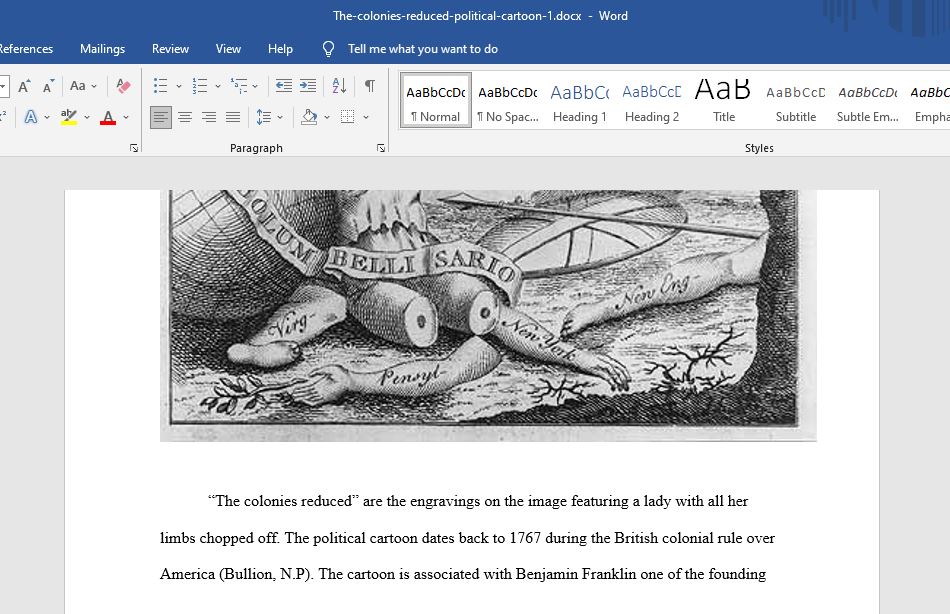Expand shading color dropdown arrow

(x=327, y=117)
